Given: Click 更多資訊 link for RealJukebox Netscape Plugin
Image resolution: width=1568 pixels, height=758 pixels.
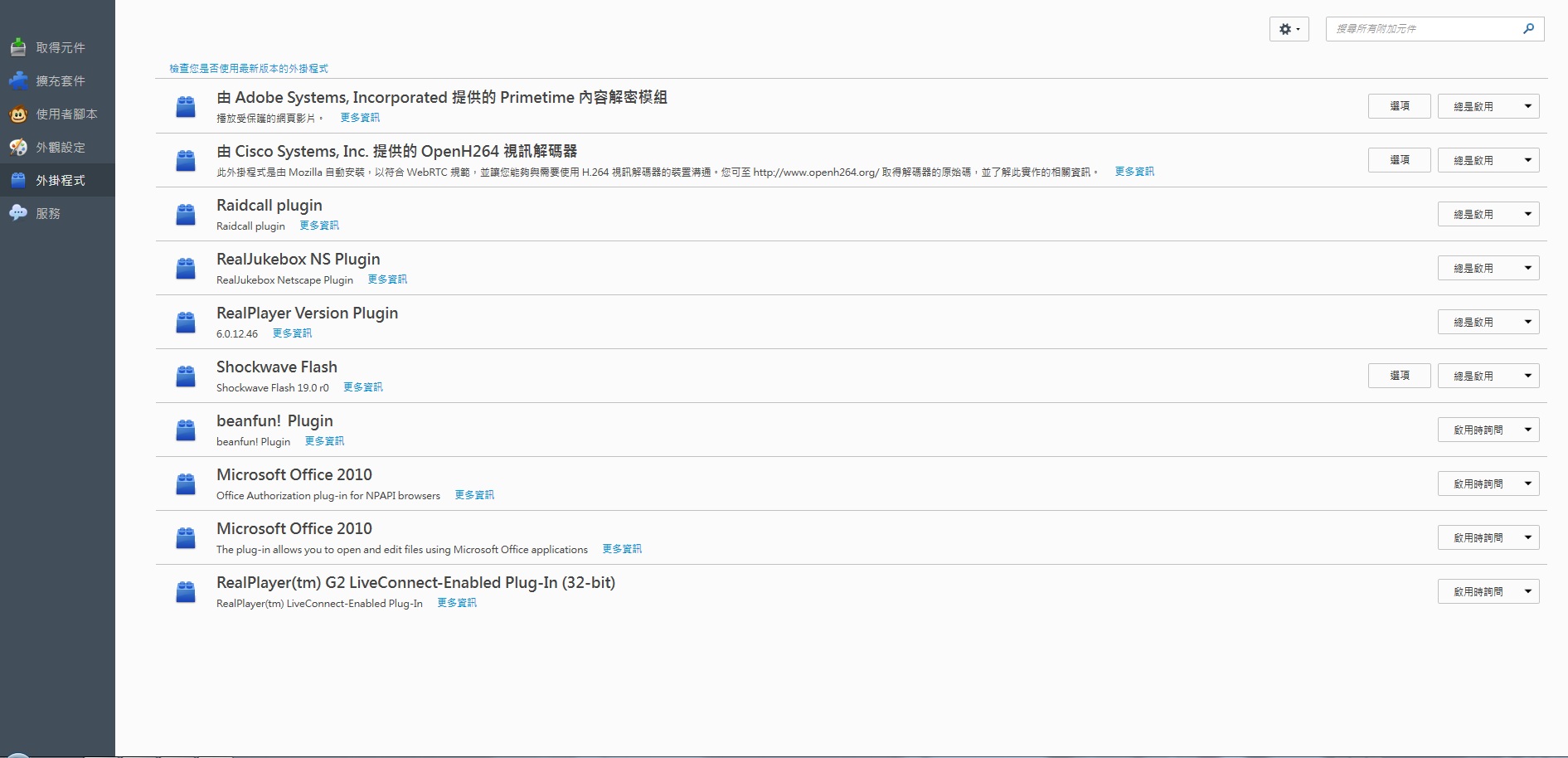Looking at the screenshot, I should tap(387, 279).
